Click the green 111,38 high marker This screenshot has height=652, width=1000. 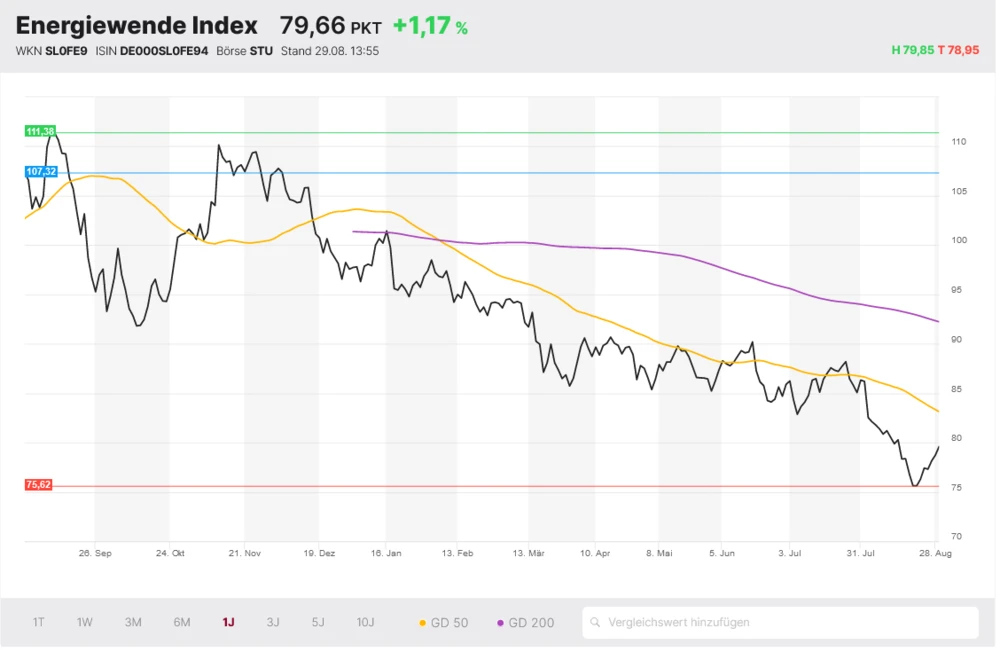41,131
